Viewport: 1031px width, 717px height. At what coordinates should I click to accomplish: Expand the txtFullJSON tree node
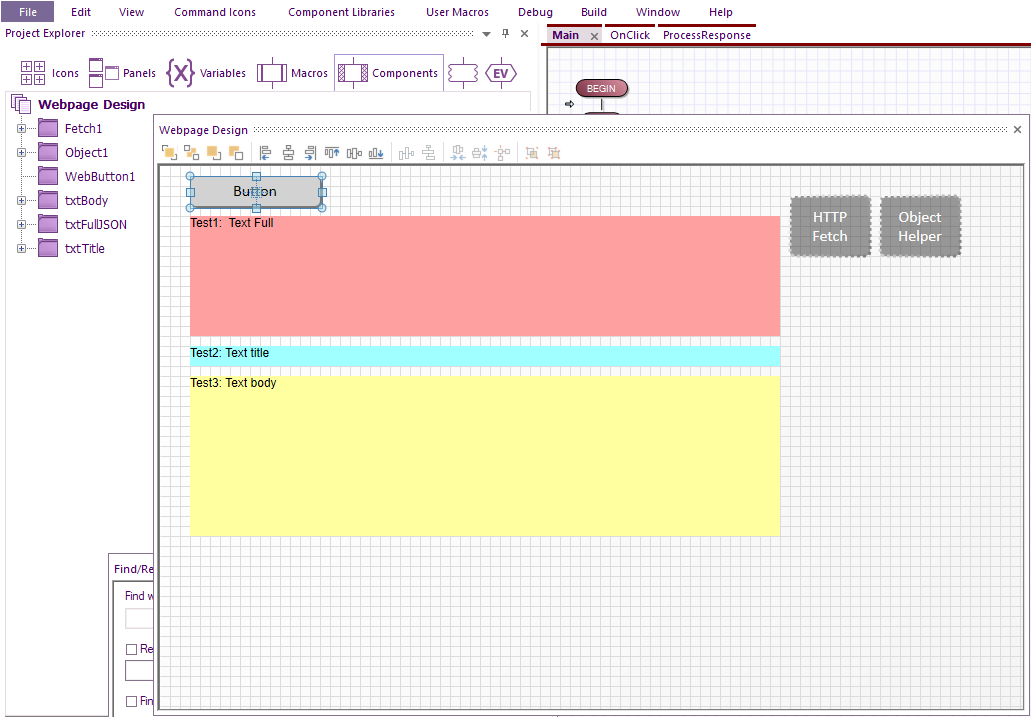click(x=22, y=224)
